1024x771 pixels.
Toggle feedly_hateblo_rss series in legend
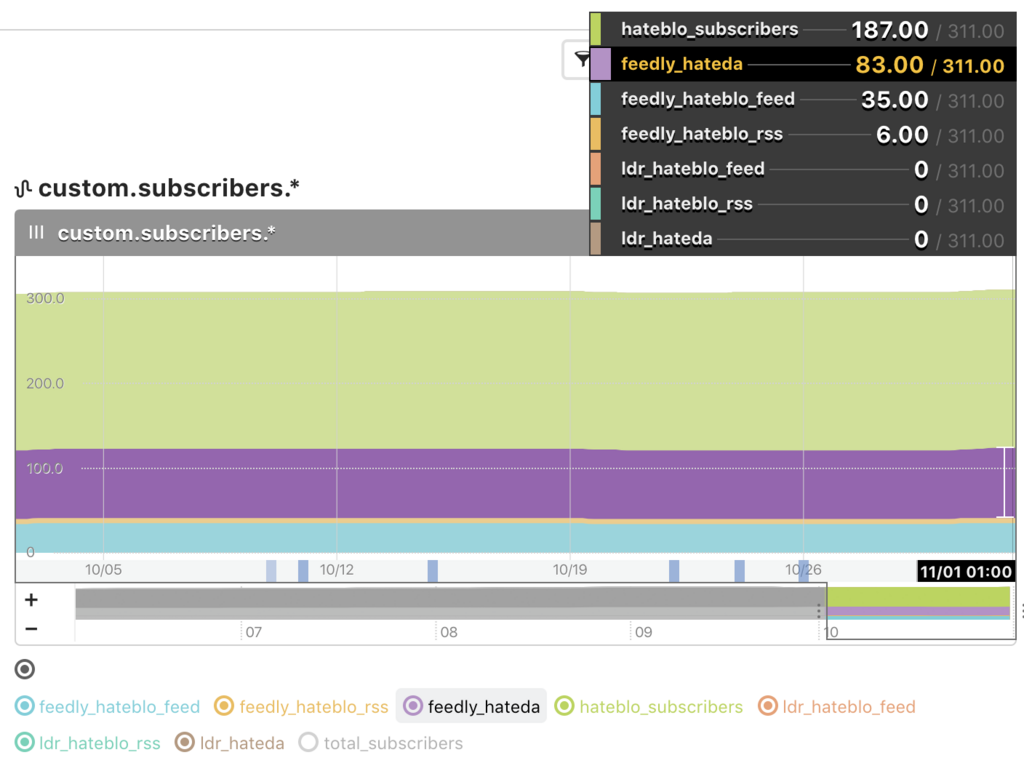click(301, 706)
